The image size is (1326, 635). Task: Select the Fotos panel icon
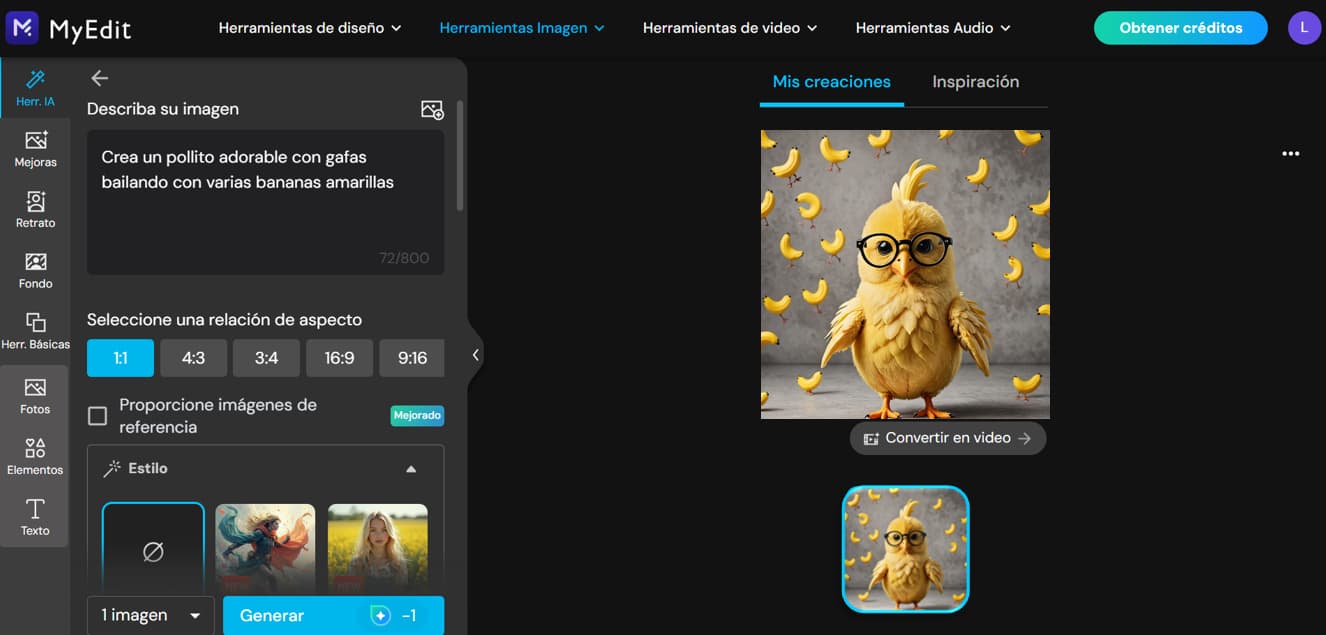[35, 395]
